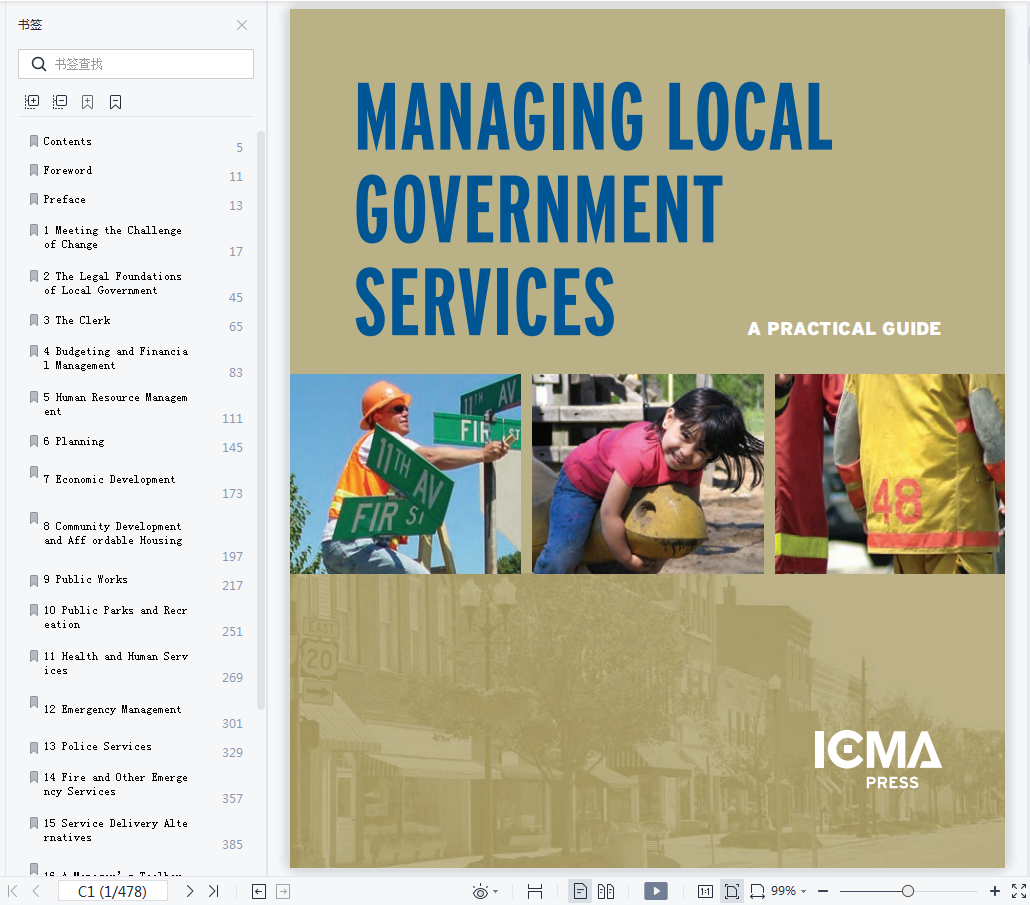Click the bookmark icon beside 13 Police Services
This screenshot has width=1030, height=905.
click(x=34, y=747)
